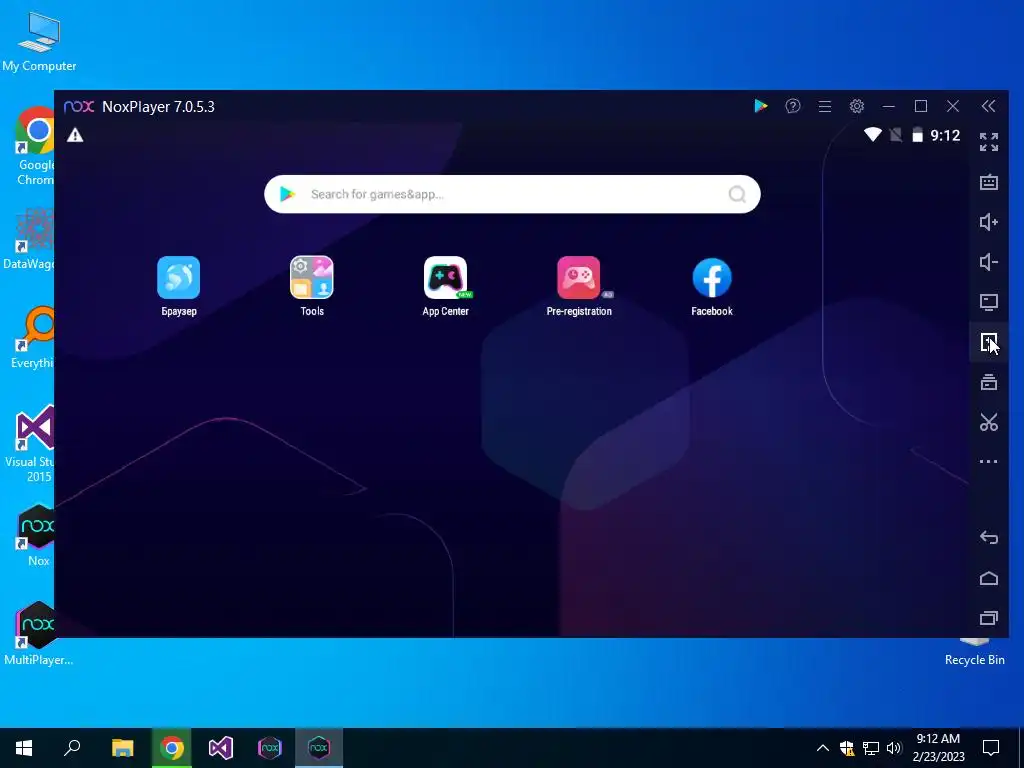Image resolution: width=1024 pixels, height=768 pixels.
Task: Click the battery icon in Android status bar
Action: [917, 135]
